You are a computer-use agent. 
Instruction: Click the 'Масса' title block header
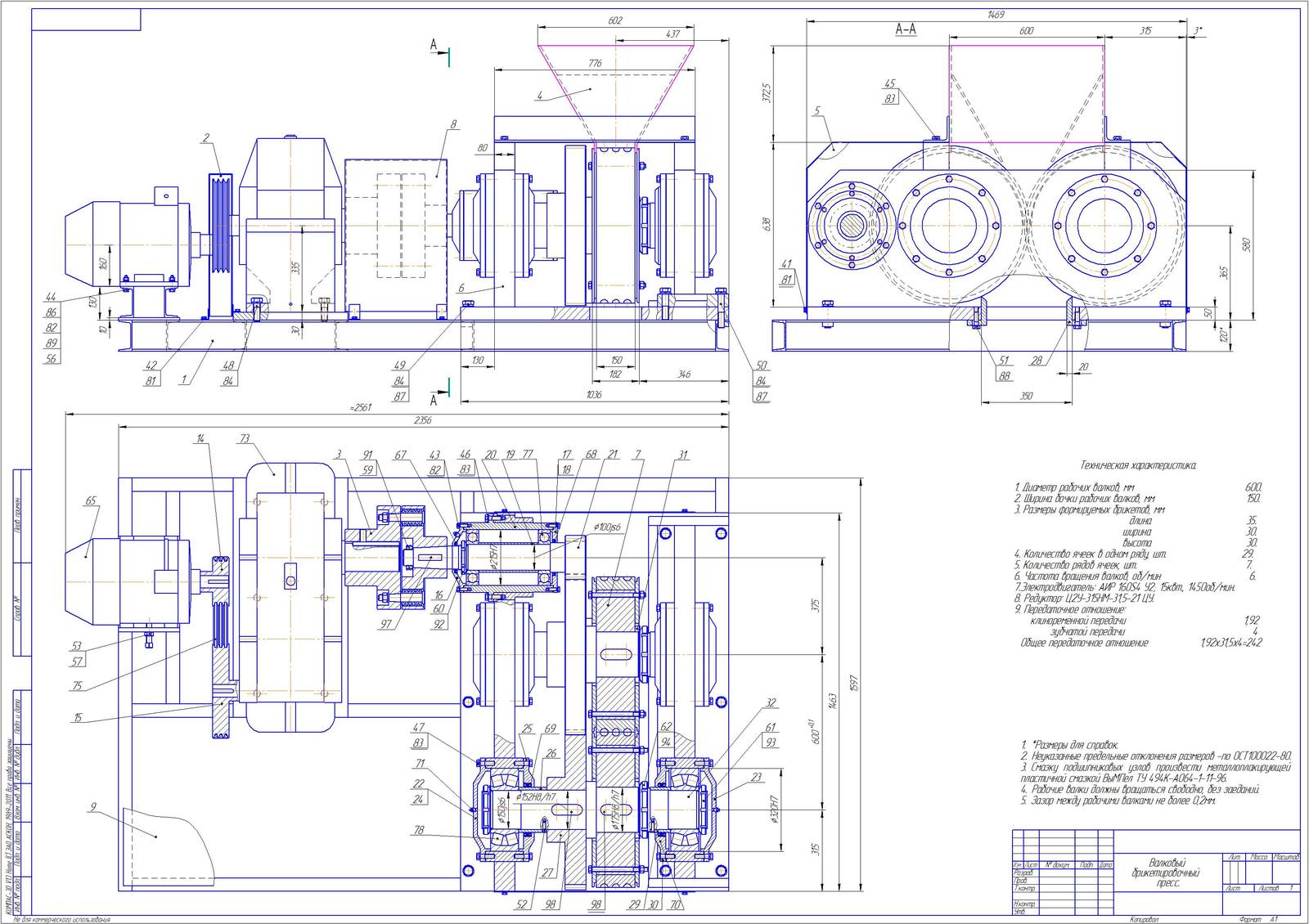pos(1259,857)
